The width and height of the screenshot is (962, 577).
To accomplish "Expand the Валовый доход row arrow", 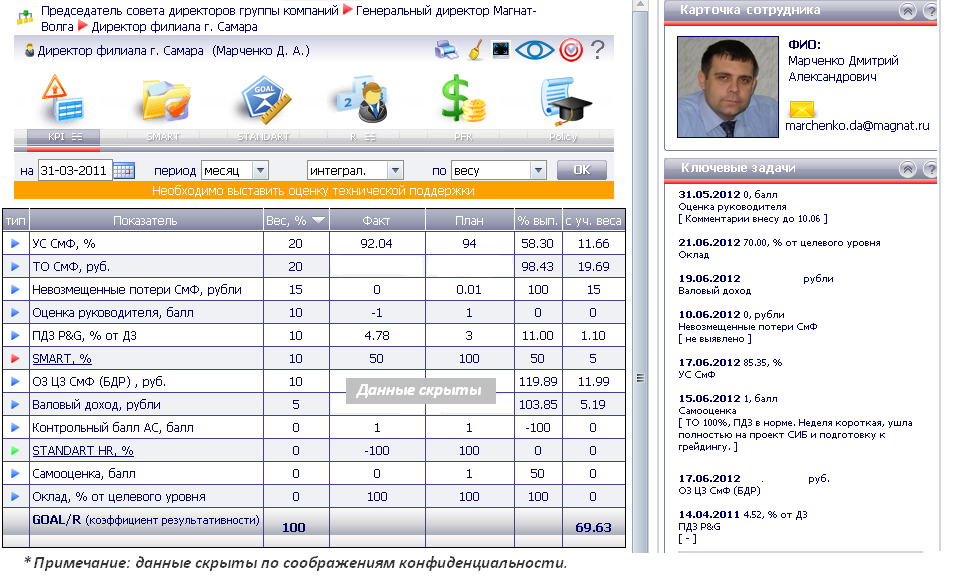I will [15, 405].
